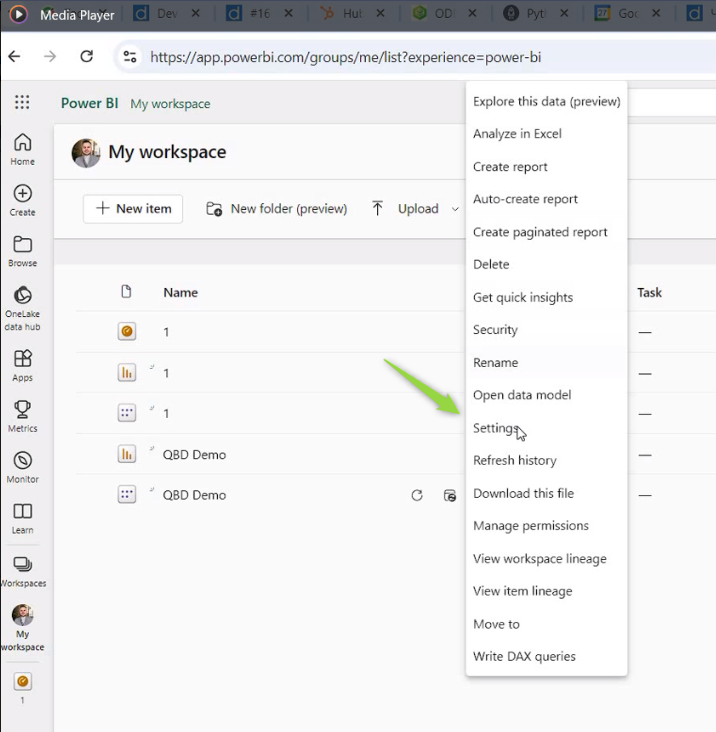Click the site information icon in address bar

click(129, 57)
